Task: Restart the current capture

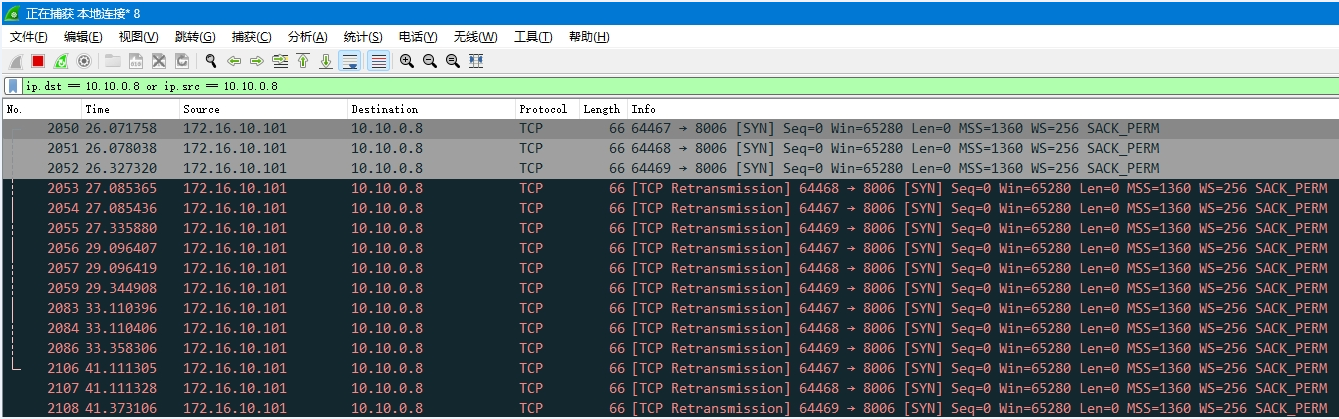Action: (x=61, y=61)
